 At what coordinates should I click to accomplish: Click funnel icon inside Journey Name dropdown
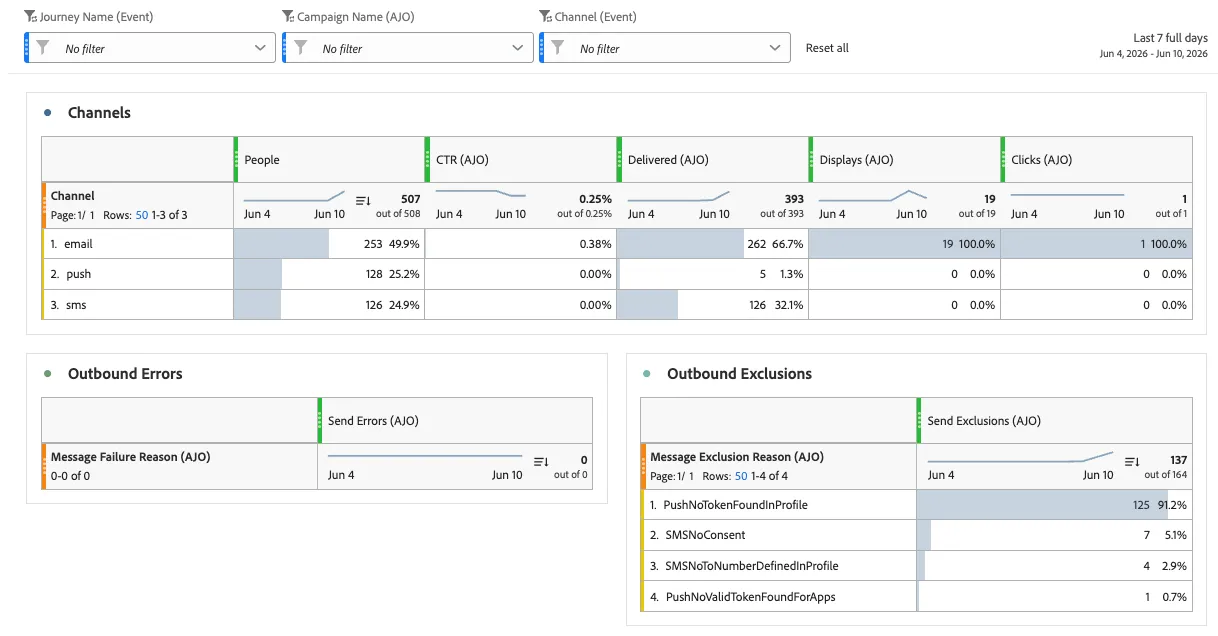[x=42, y=48]
